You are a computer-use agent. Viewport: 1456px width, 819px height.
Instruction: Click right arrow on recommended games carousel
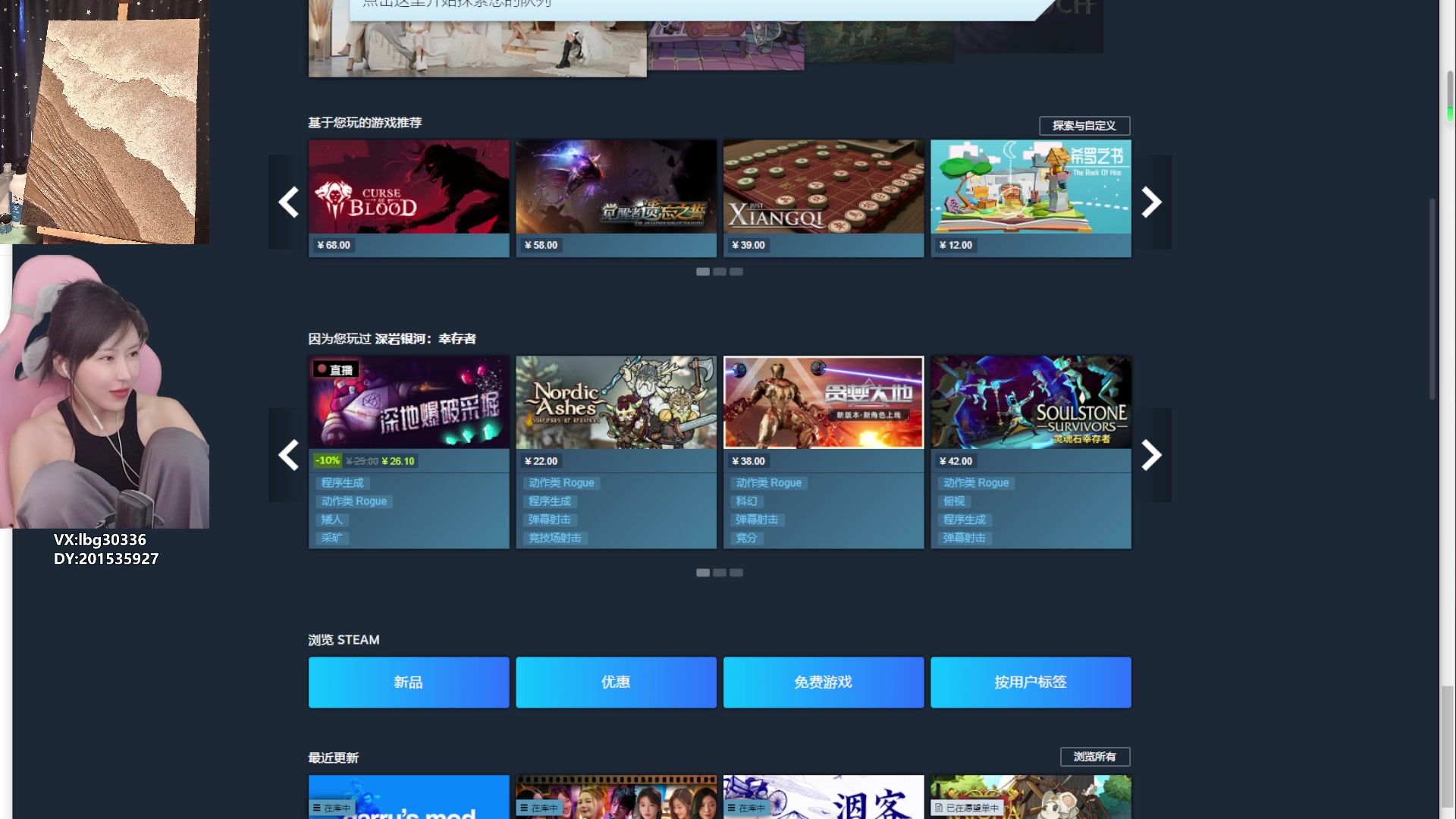point(1151,202)
